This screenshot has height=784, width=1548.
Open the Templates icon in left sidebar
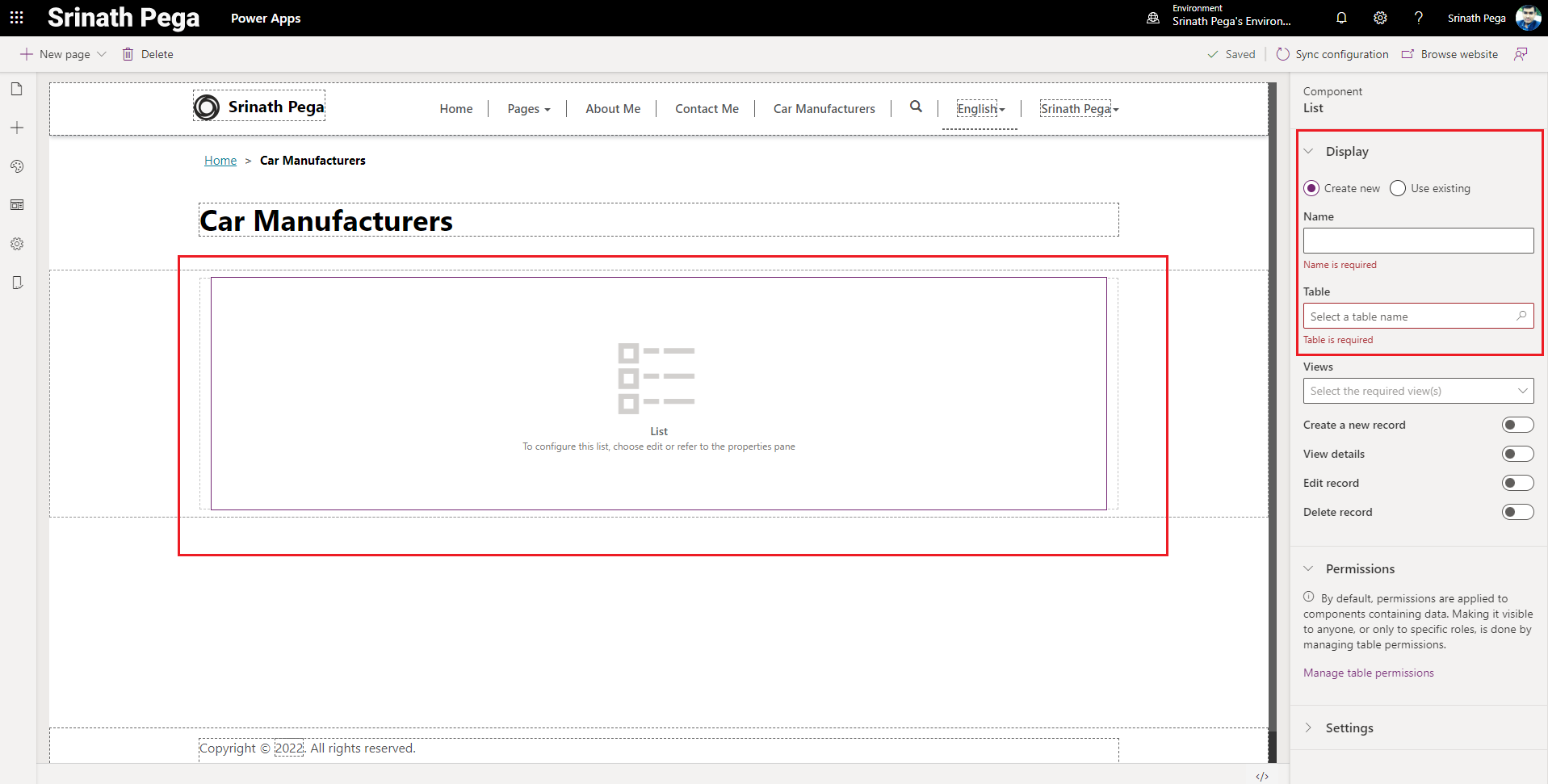click(17, 205)
